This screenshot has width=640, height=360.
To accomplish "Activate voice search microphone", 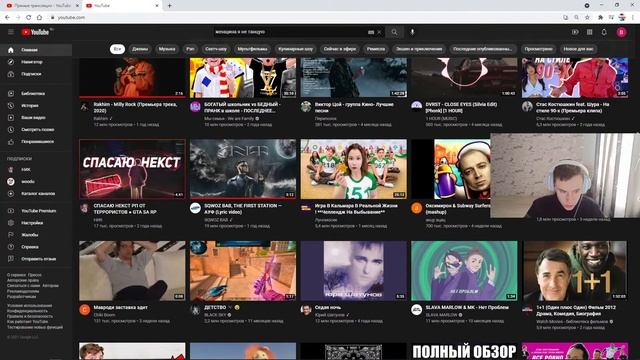I will pyautogui.click(x=412, y=32).
